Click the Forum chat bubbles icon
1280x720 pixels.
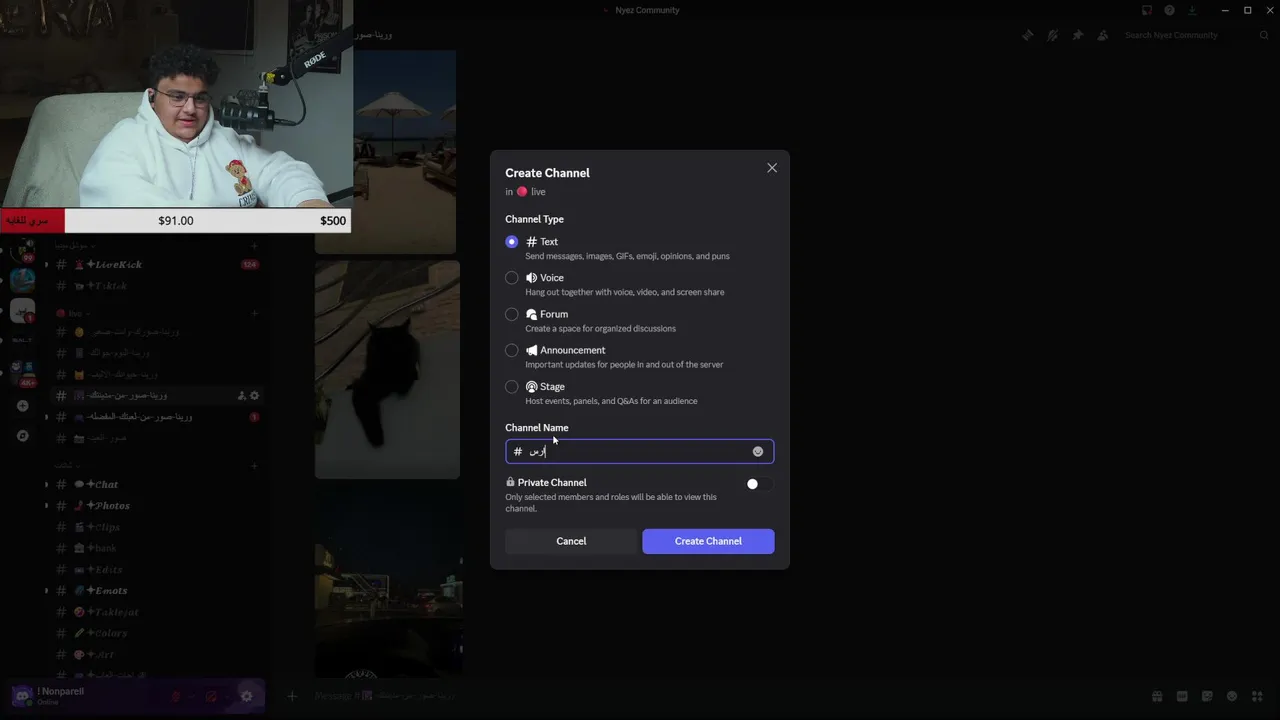[531, 314]
